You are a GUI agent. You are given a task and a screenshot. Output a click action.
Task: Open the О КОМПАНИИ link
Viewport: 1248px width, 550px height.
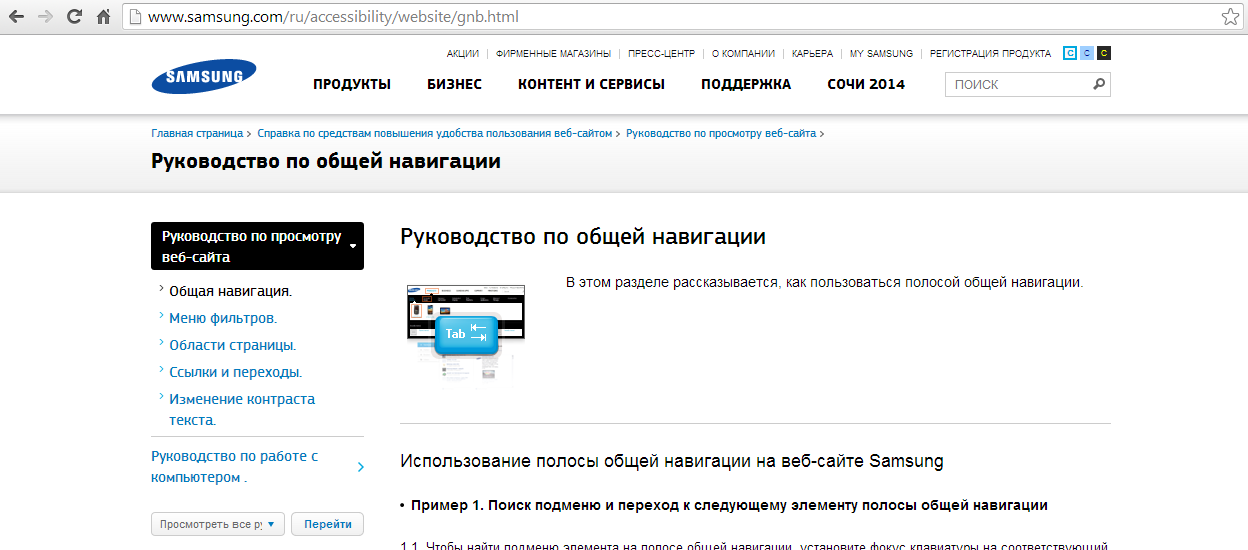tap(743, 54)
